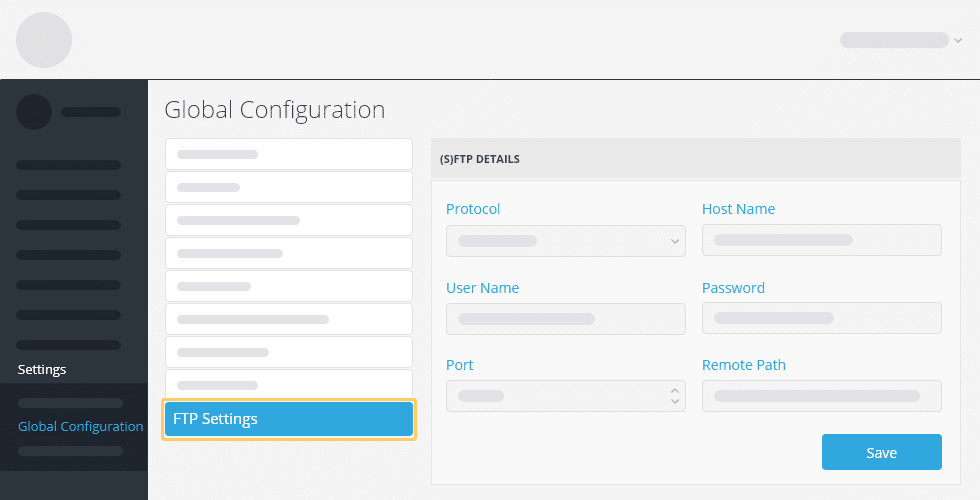Click the Protocol dropdown arrow
Viewport: 980px width, 500px height.
click(674, 241)
